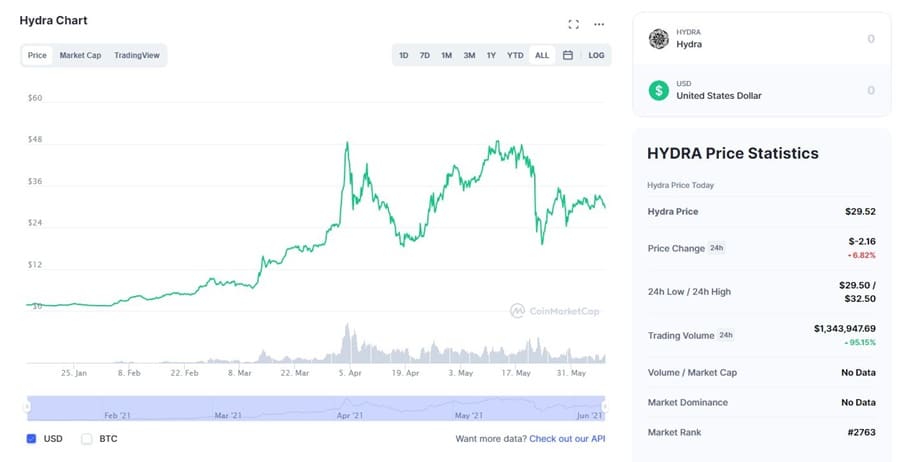Click the 24h badge beside Price Change
Viewport: 900px width, 462px height.
(x=716, y=247)
